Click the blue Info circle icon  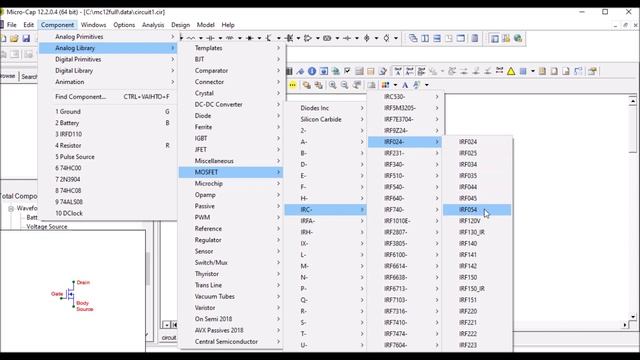[312, 71]
